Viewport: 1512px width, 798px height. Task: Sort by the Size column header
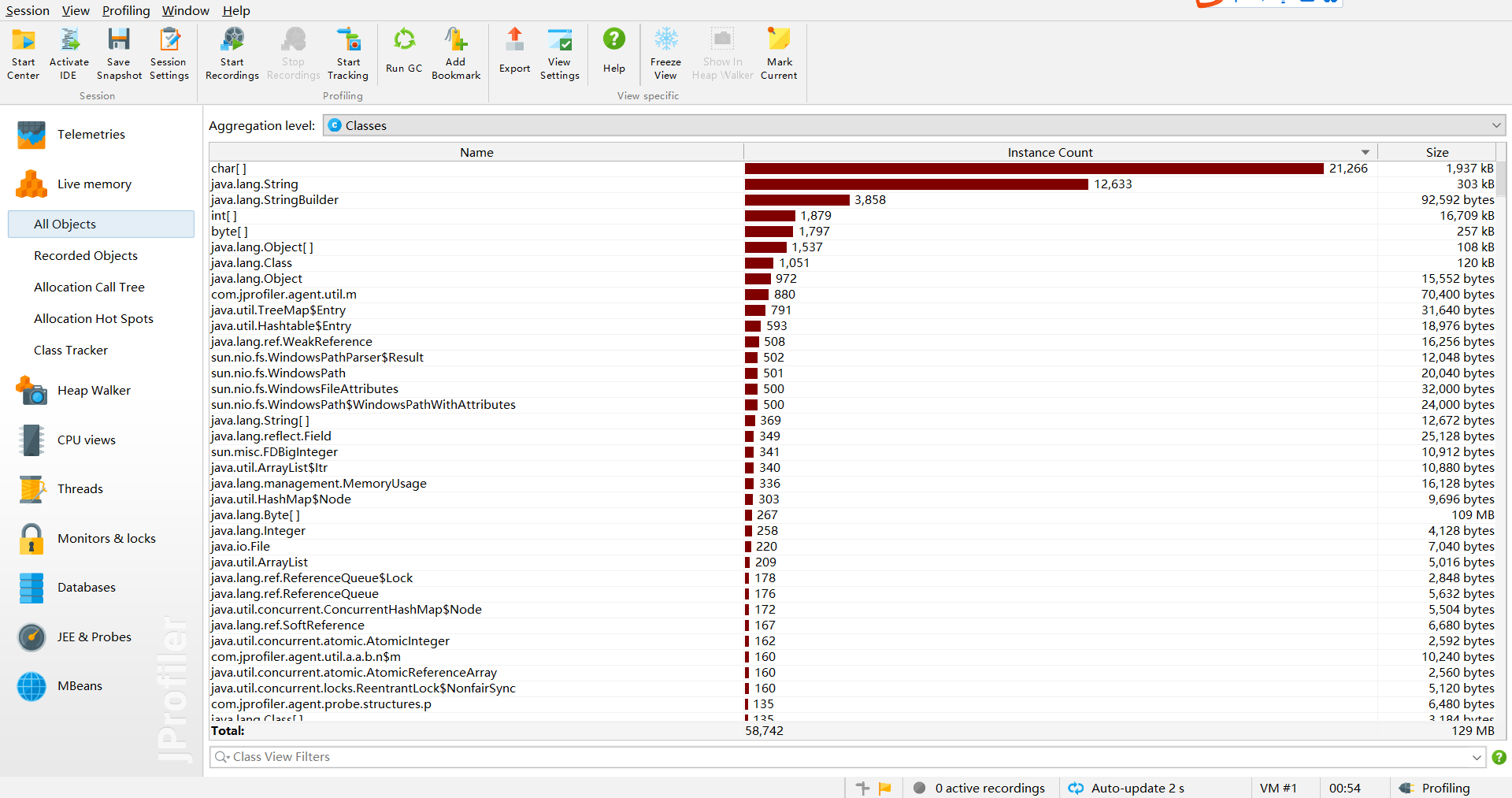click(1437, 153)
